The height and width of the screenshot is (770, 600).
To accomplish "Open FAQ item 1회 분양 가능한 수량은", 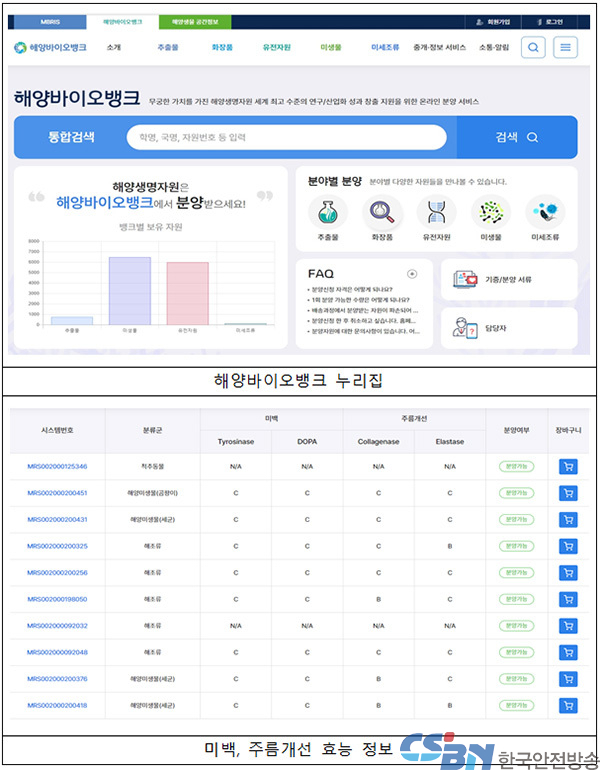I will 360,300.
